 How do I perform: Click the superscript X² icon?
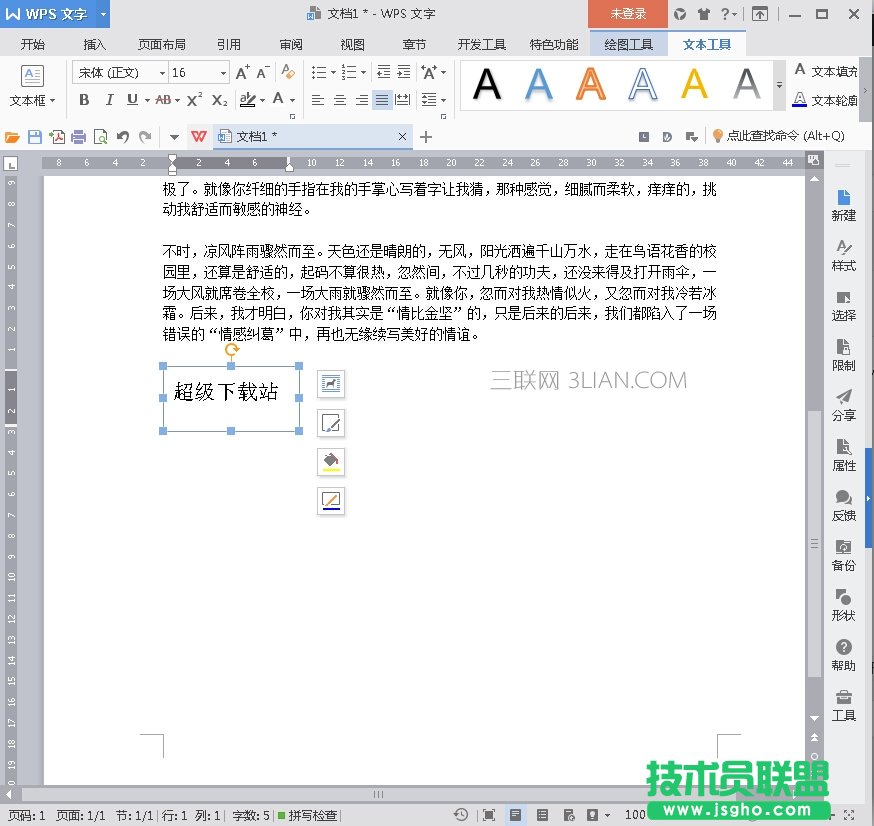[x=195, y=100]
